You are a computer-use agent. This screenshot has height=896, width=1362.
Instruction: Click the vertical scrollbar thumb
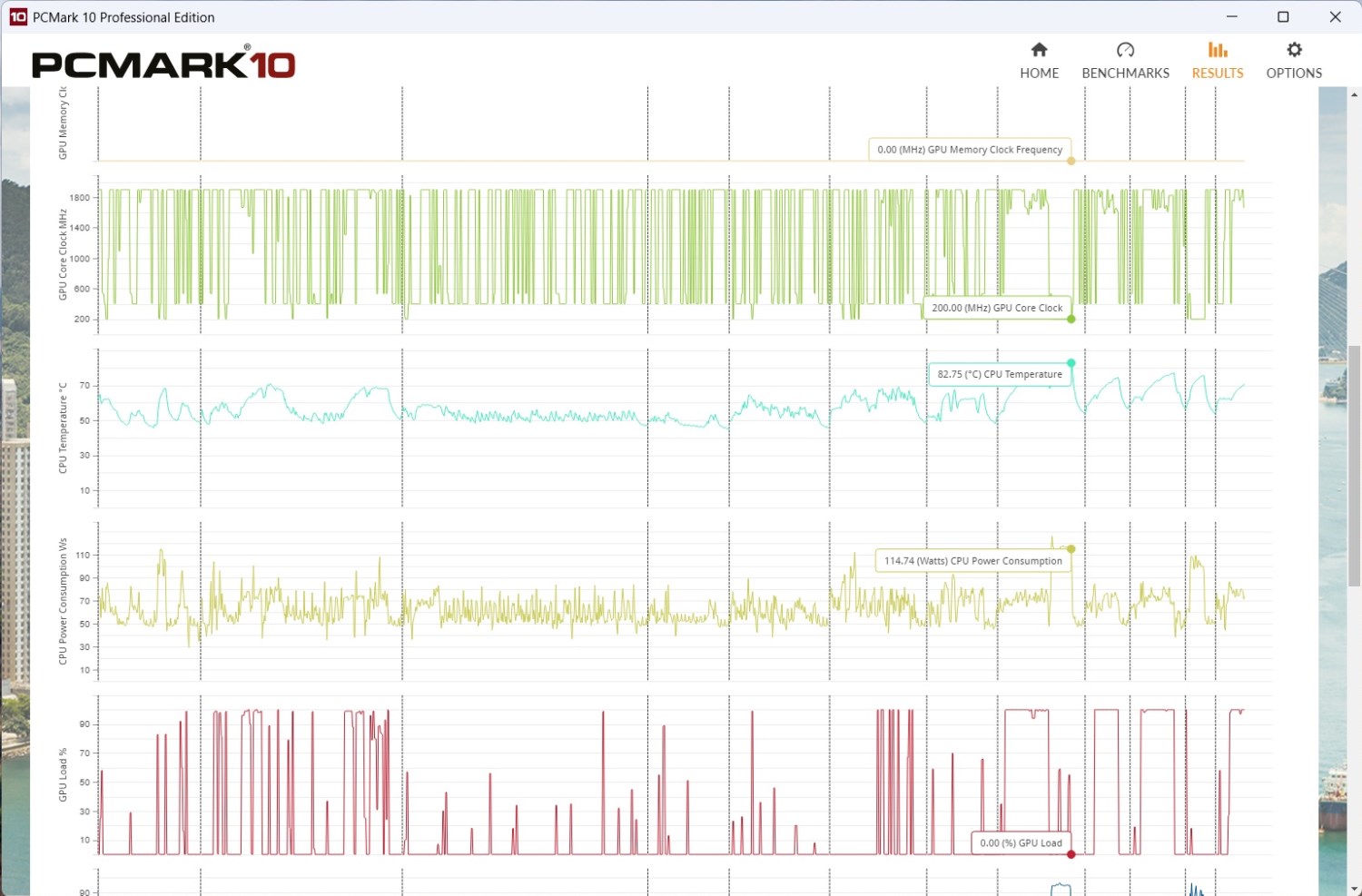[1354, 466]
